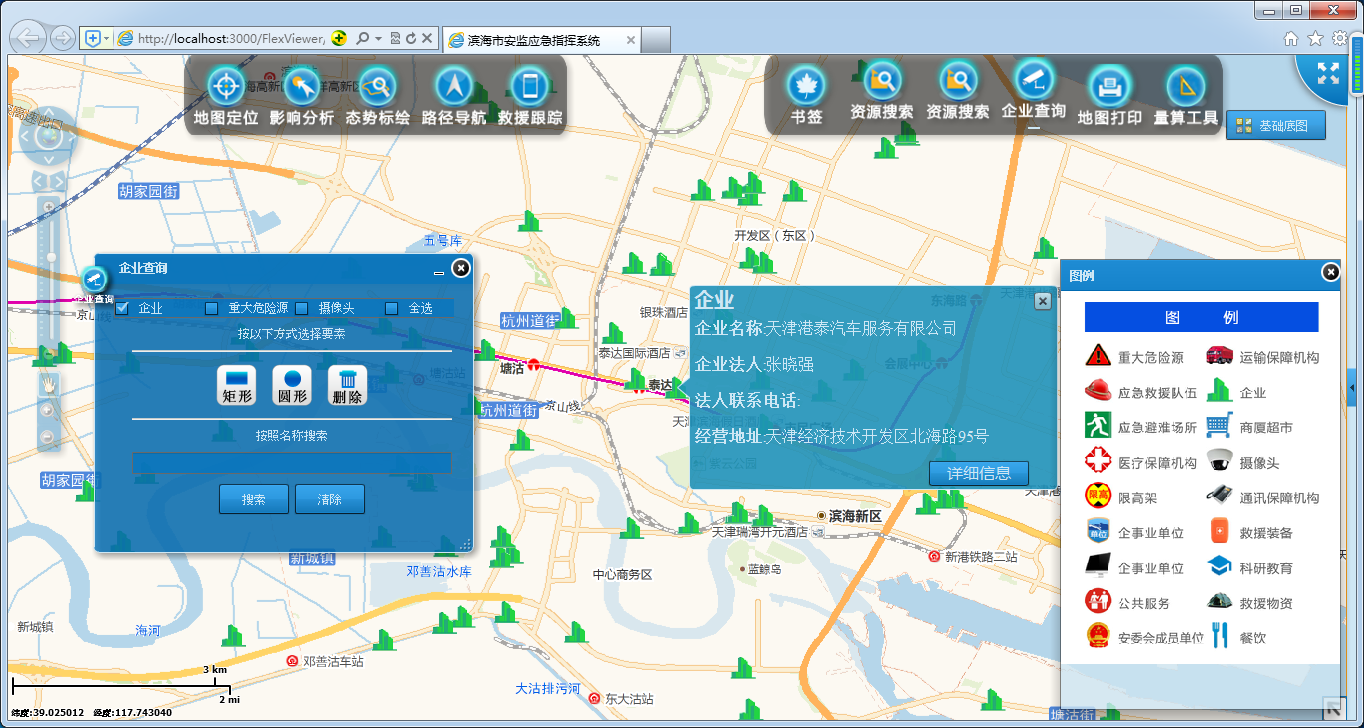Image resolution: width=1364 pixels, height=728 pixels.
Task: Select the pan hand tool on the navigation bar
Action: (x=47, y=384)
